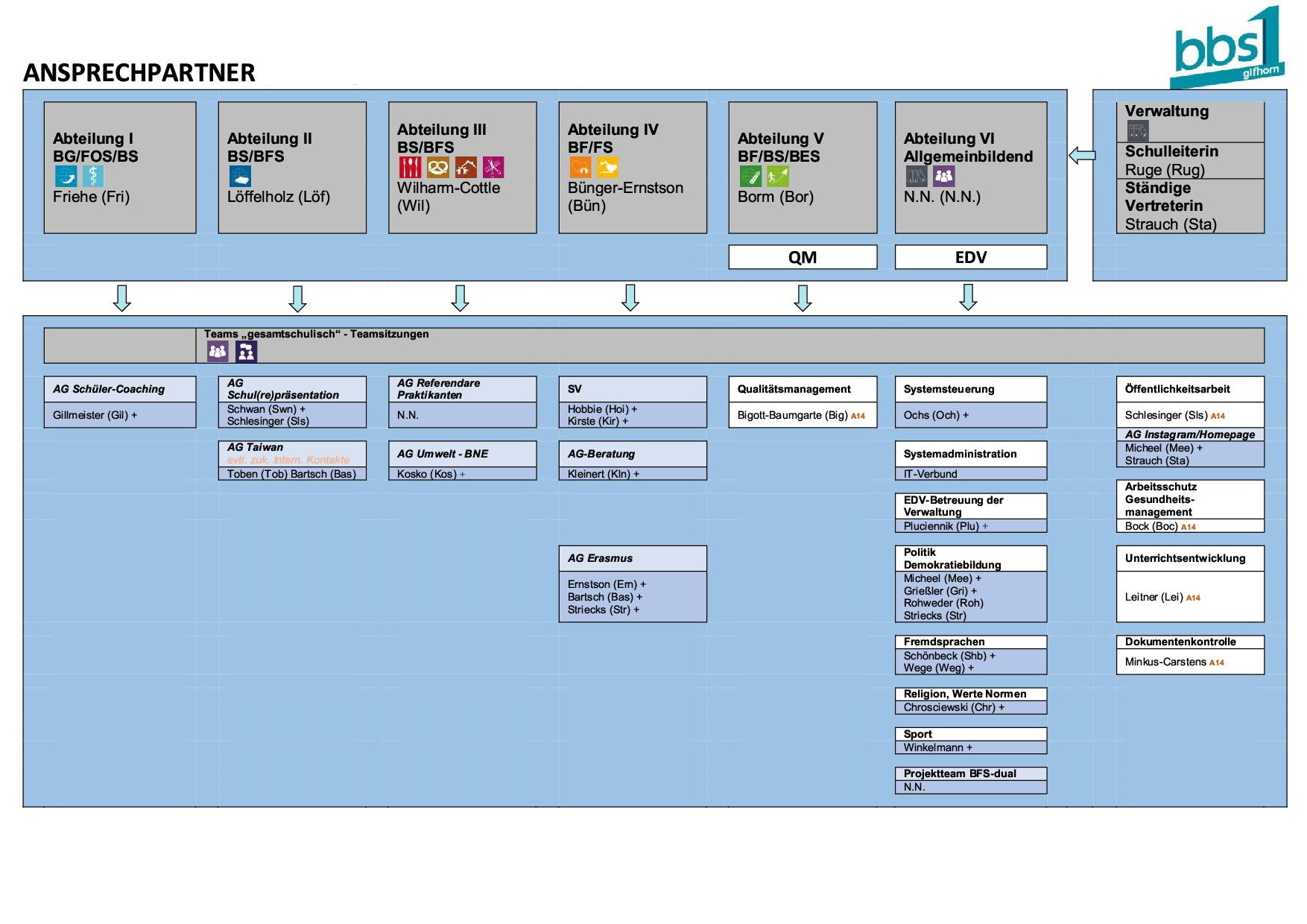
Task: Click the dark purple meeting icon under Teams gesamtschulisch
Action: [246, 351]
